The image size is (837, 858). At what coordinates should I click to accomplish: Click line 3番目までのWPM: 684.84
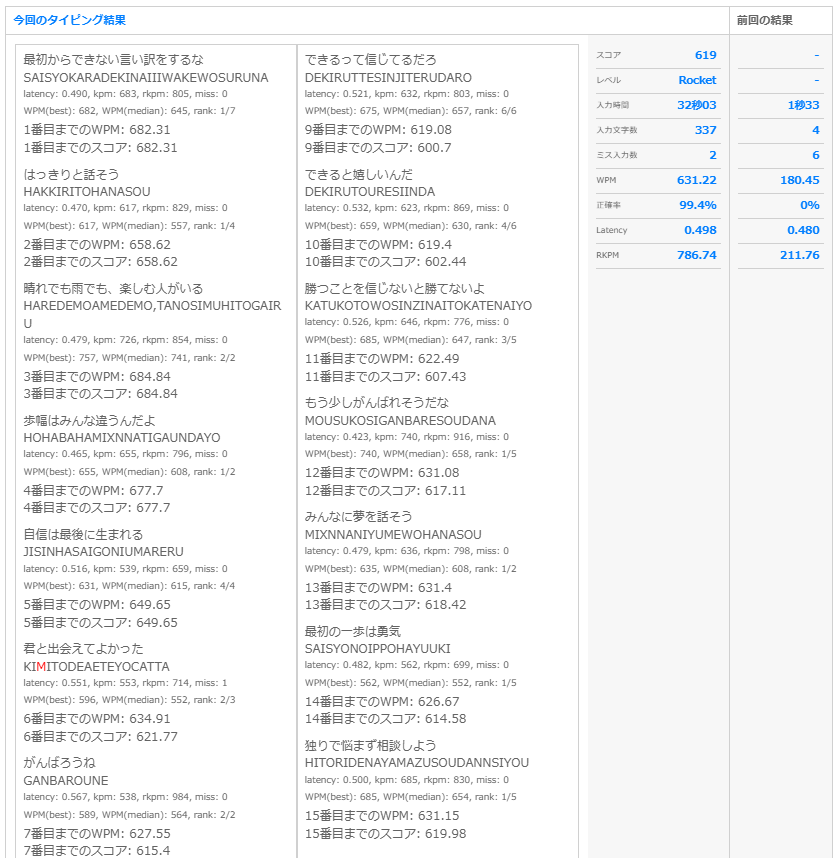point(97,376)
